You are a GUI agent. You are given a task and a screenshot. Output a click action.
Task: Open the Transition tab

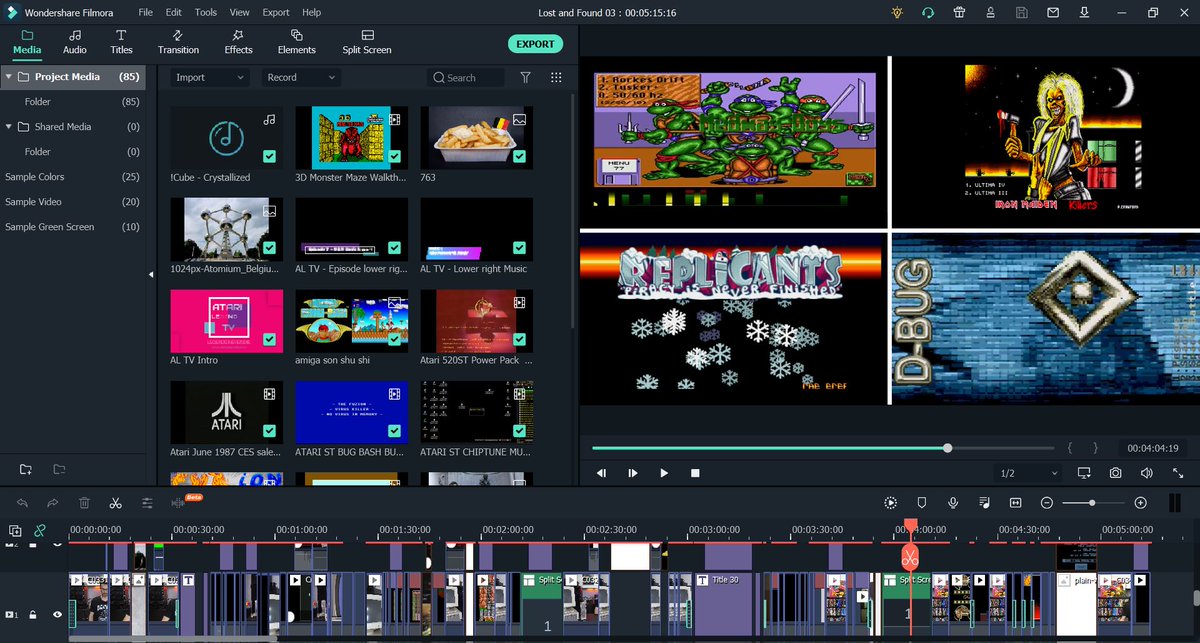pyautogui.click(x=178, y=42)
